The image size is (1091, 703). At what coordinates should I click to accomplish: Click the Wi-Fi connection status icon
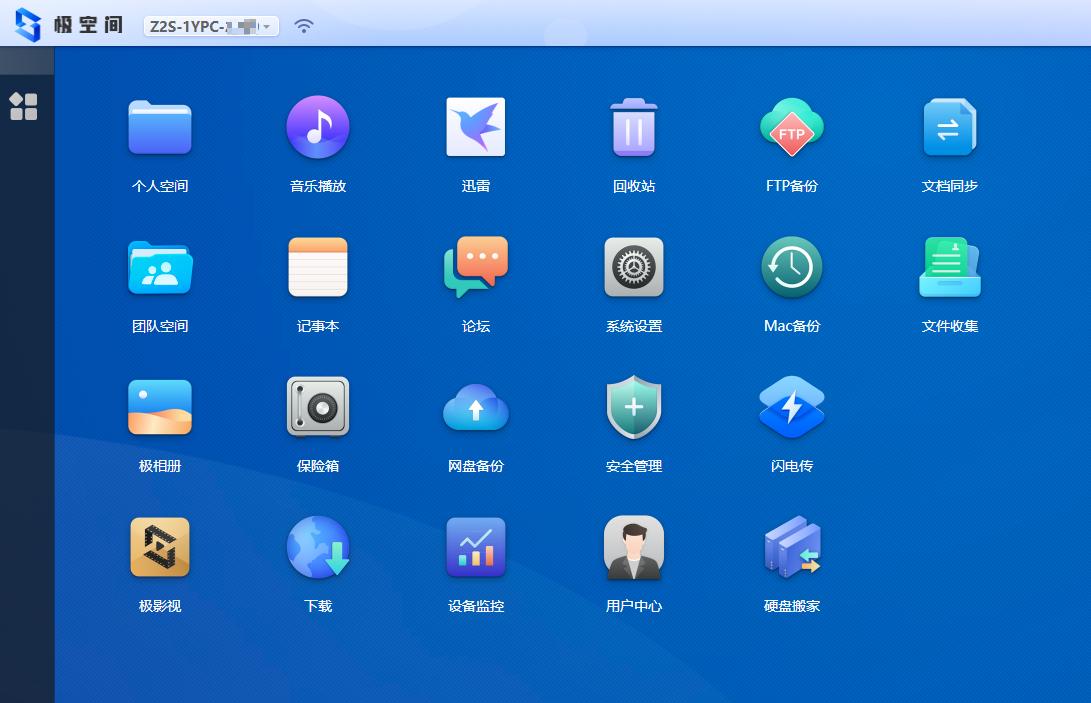pyautogui.click(x=304, y=27)
